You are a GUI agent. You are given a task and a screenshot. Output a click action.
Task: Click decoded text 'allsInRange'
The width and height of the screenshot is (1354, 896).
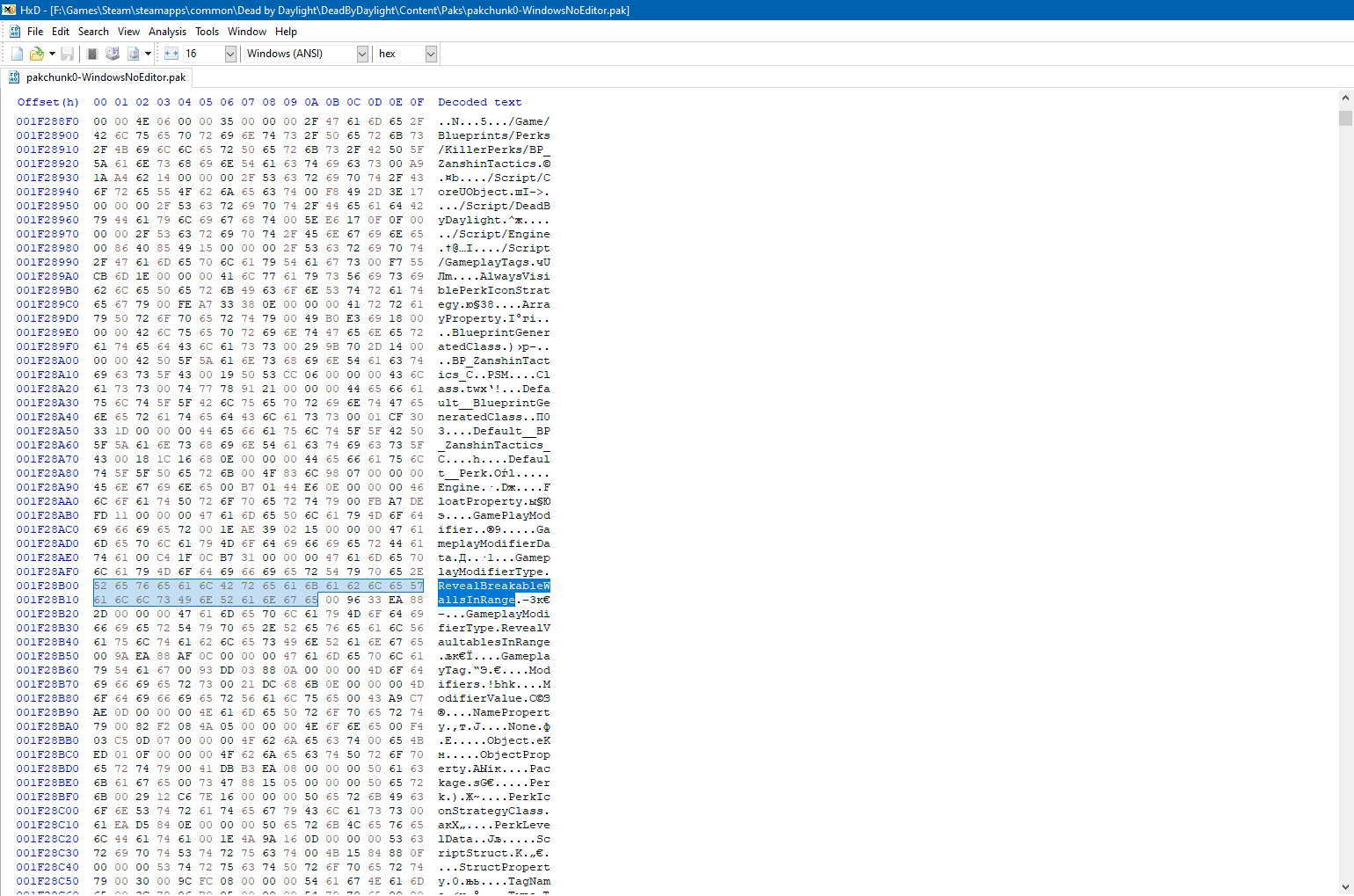(x=477, y=600)
